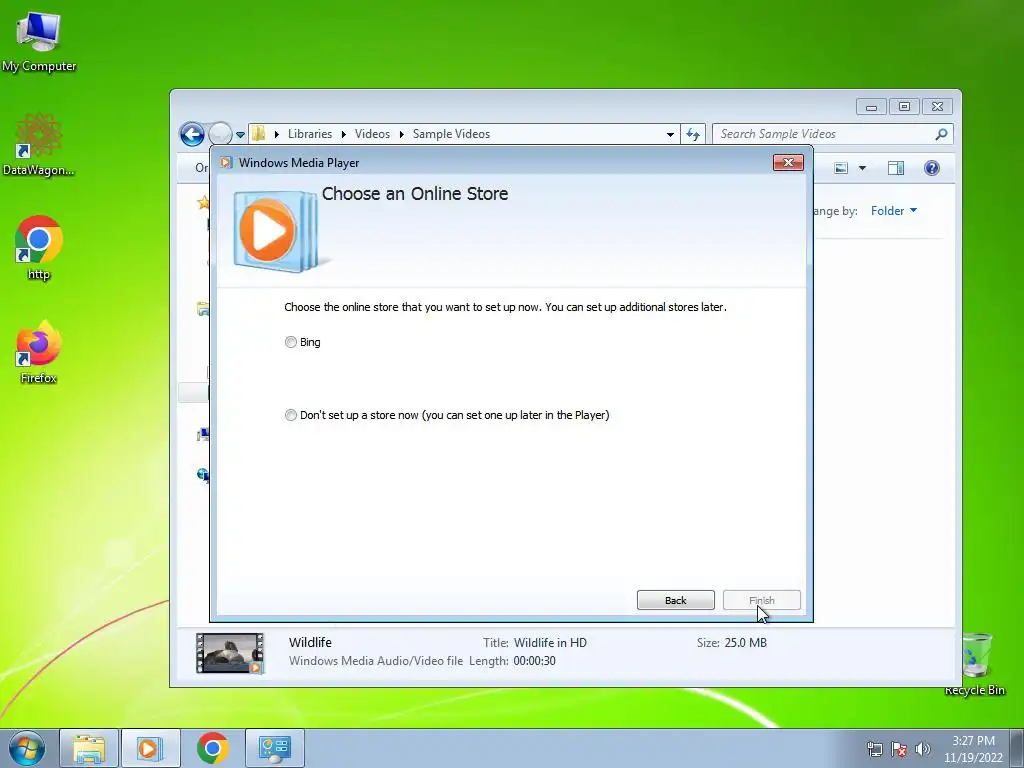Click Libraries in the address breadcrumb
This screenshot has height=768, width=1024.
(x=310, y=134)
